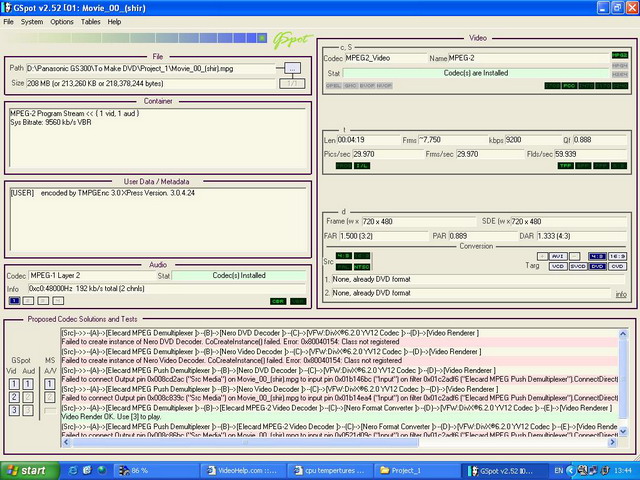Click MS A/V render test 1
Viewport: 640px width, 480px height.
pos(49,384)
